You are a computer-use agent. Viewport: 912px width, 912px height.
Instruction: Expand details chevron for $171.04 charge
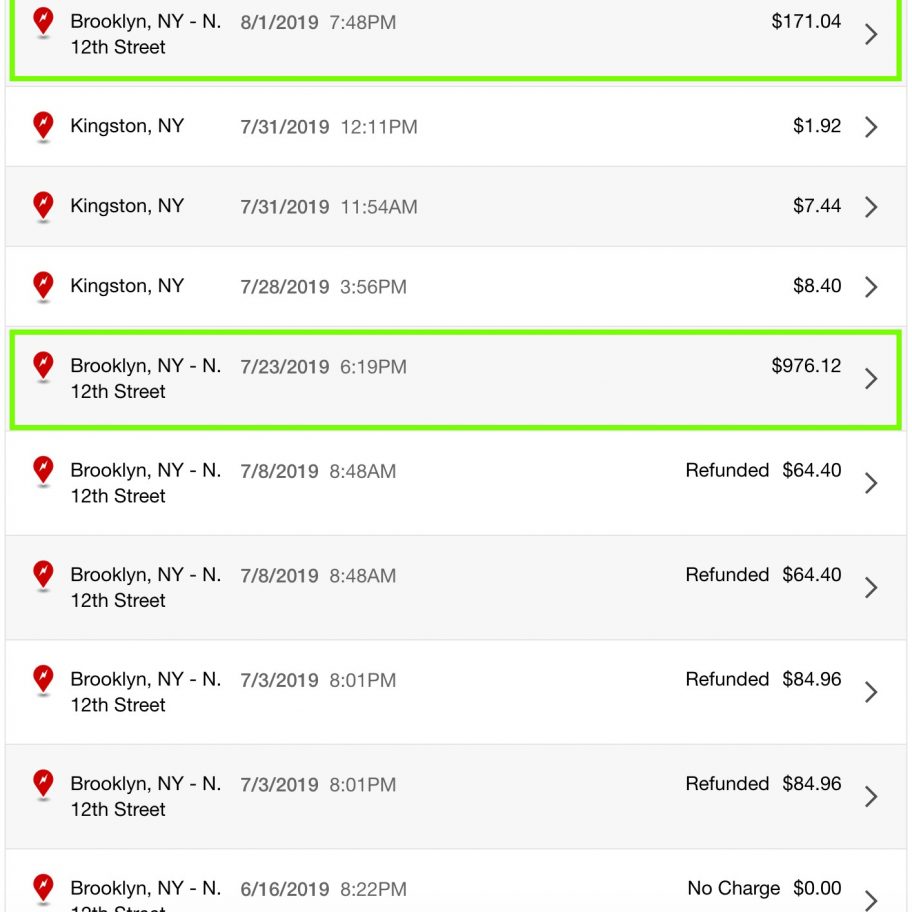click(871, 34)
